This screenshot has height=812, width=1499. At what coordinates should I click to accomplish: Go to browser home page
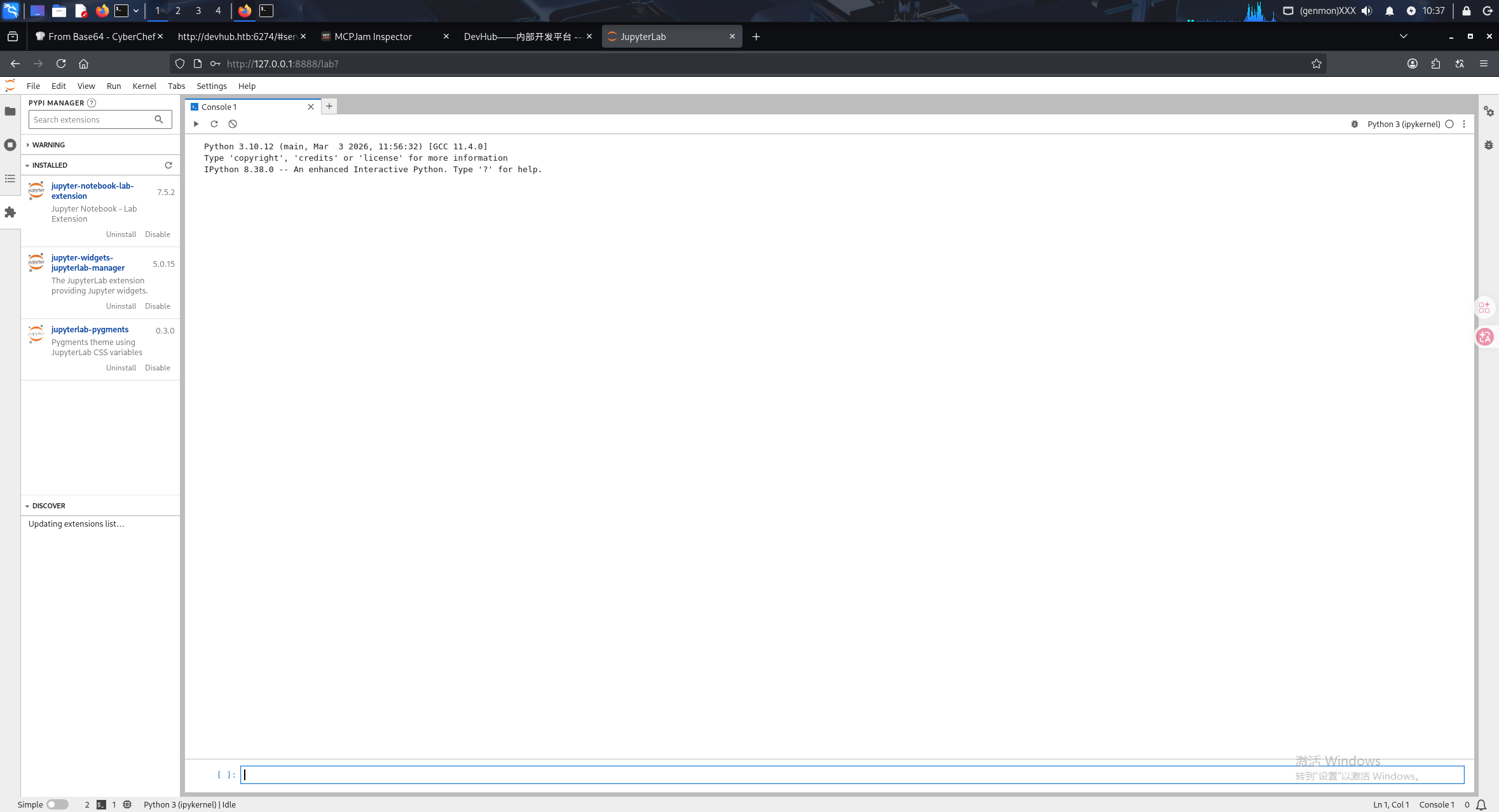point(83,64)
